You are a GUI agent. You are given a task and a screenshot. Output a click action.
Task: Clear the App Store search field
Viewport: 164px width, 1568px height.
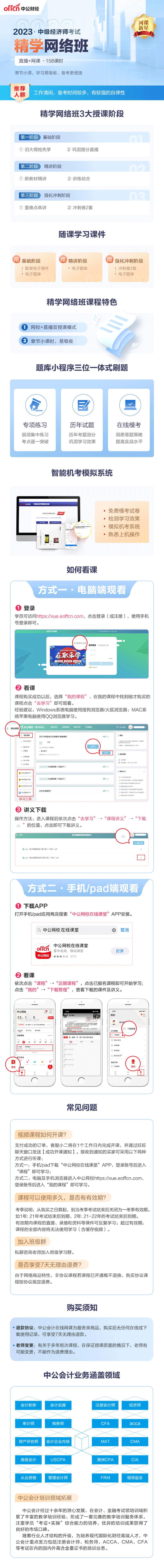pos(113,930)
